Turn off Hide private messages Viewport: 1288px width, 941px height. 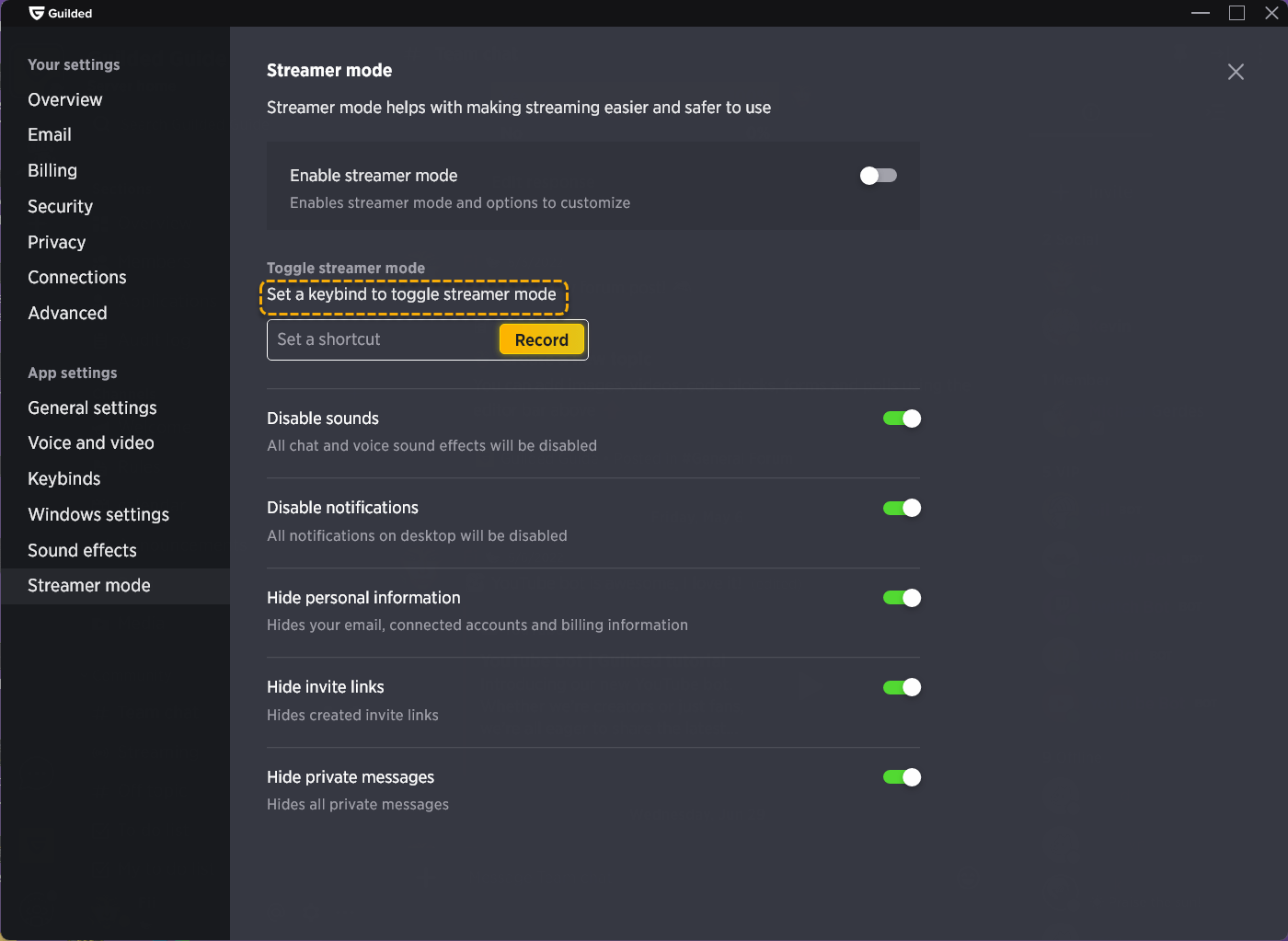[902, 777]
